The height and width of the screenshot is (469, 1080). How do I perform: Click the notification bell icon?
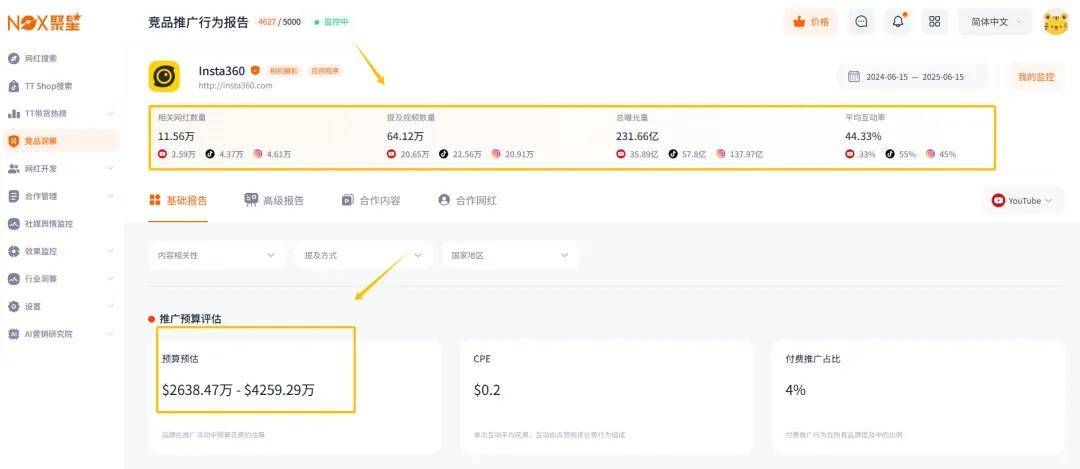pos(898,21)
